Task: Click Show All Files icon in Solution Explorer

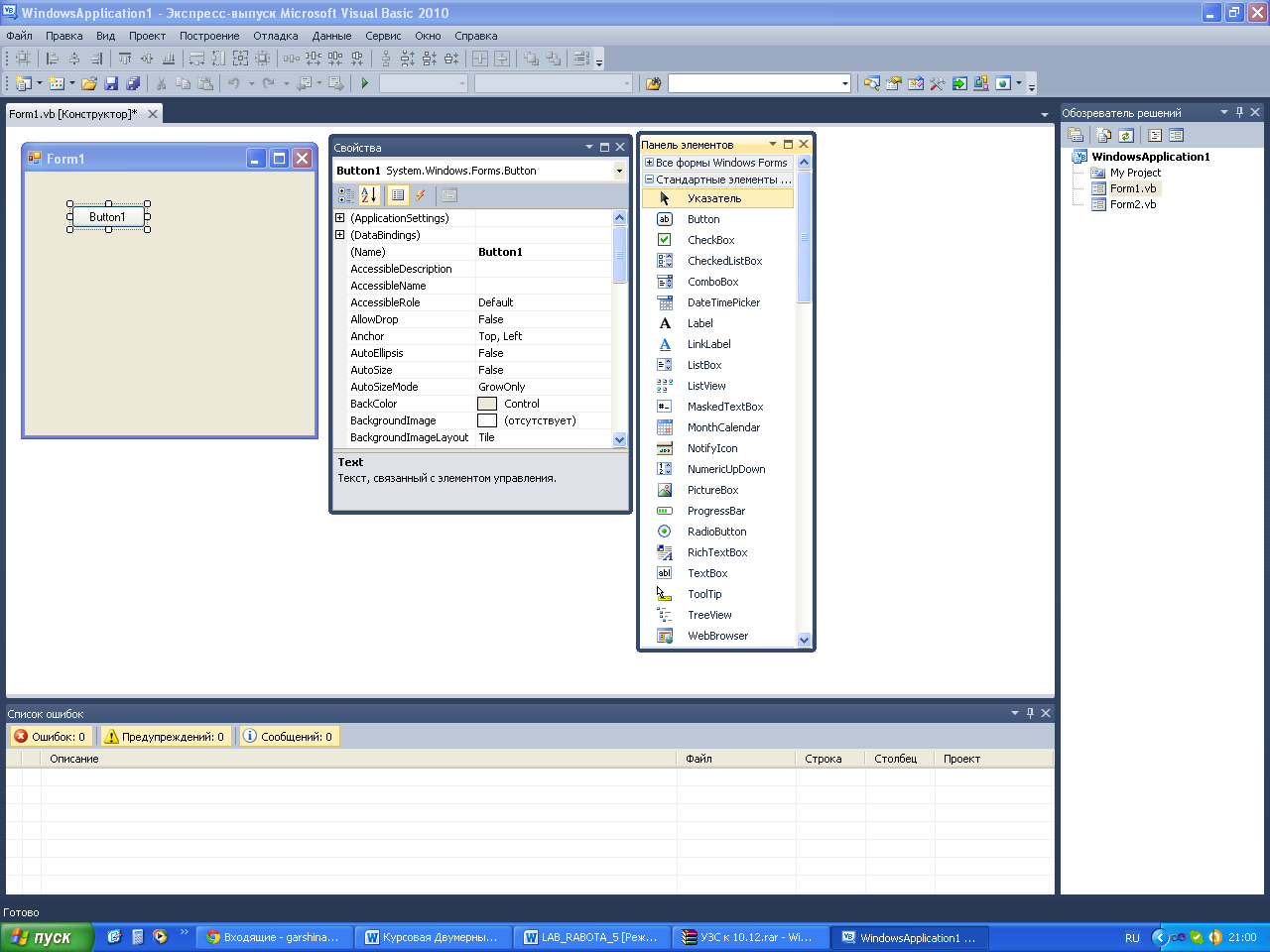Action: tap(1104, 135)
